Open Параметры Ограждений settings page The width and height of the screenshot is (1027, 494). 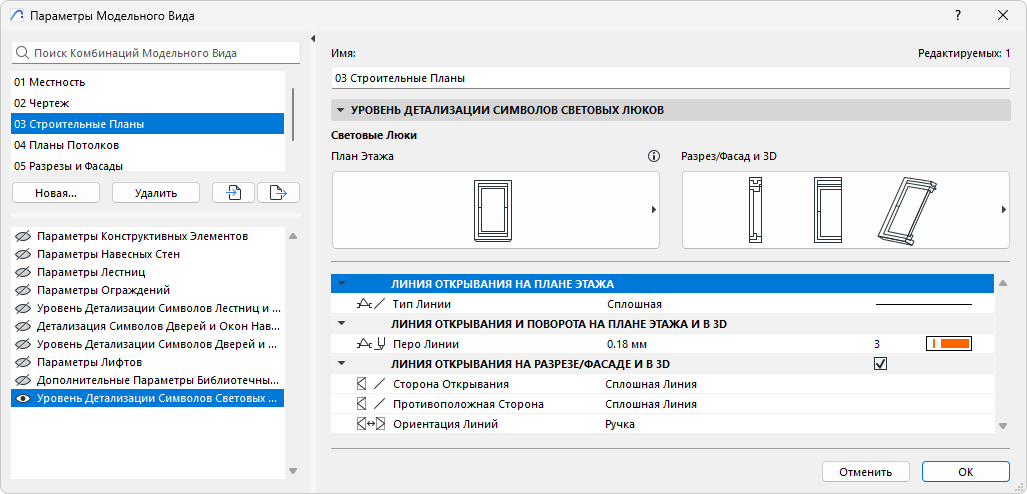[103, 290]
